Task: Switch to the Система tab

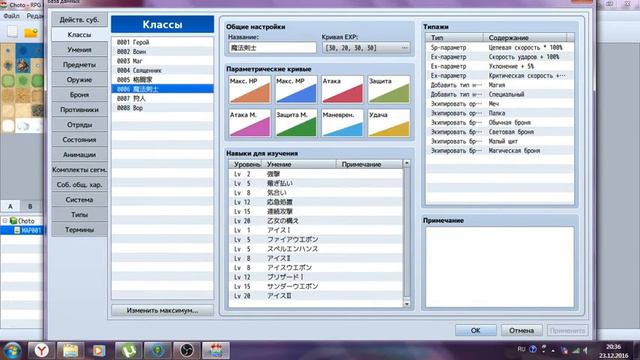Action: click(x=80, y=200)
